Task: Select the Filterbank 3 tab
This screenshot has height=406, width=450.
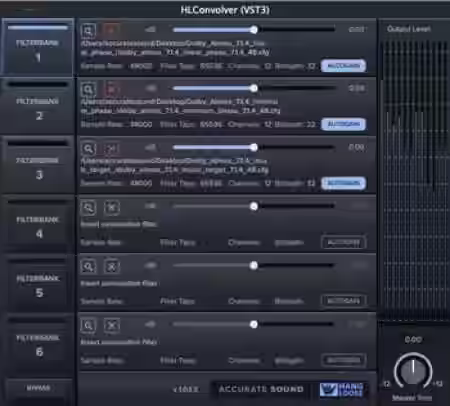Action: coord(38,165)
